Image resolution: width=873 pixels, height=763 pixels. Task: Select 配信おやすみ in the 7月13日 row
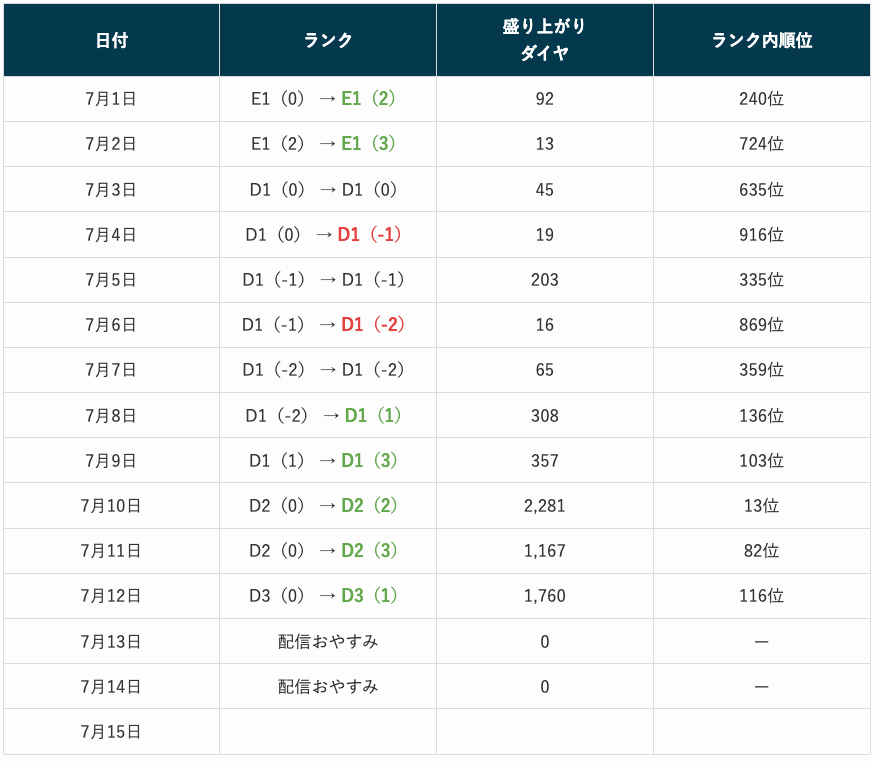tap(328, 641)
